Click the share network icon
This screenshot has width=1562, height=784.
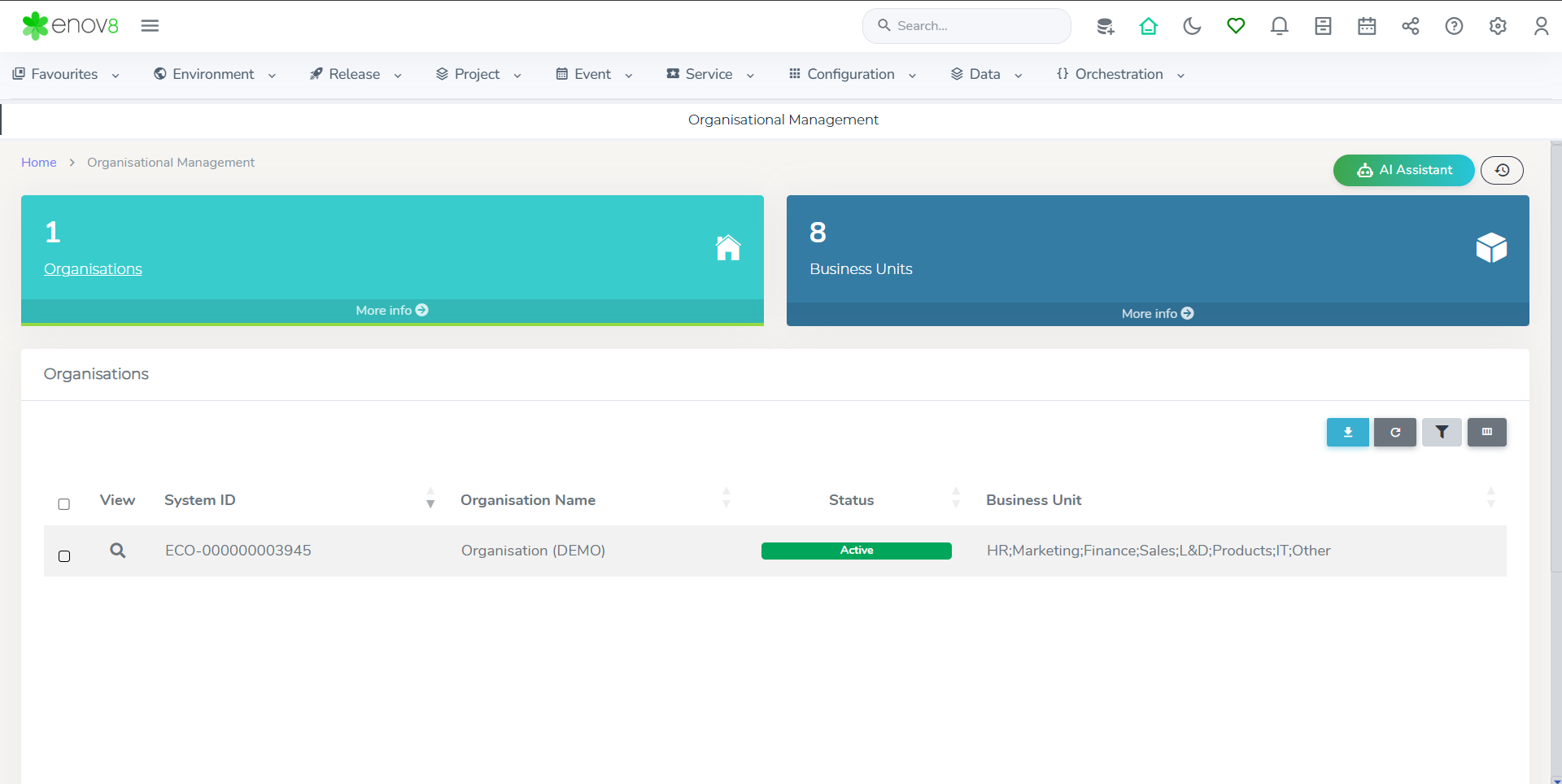click(1410, 26)
